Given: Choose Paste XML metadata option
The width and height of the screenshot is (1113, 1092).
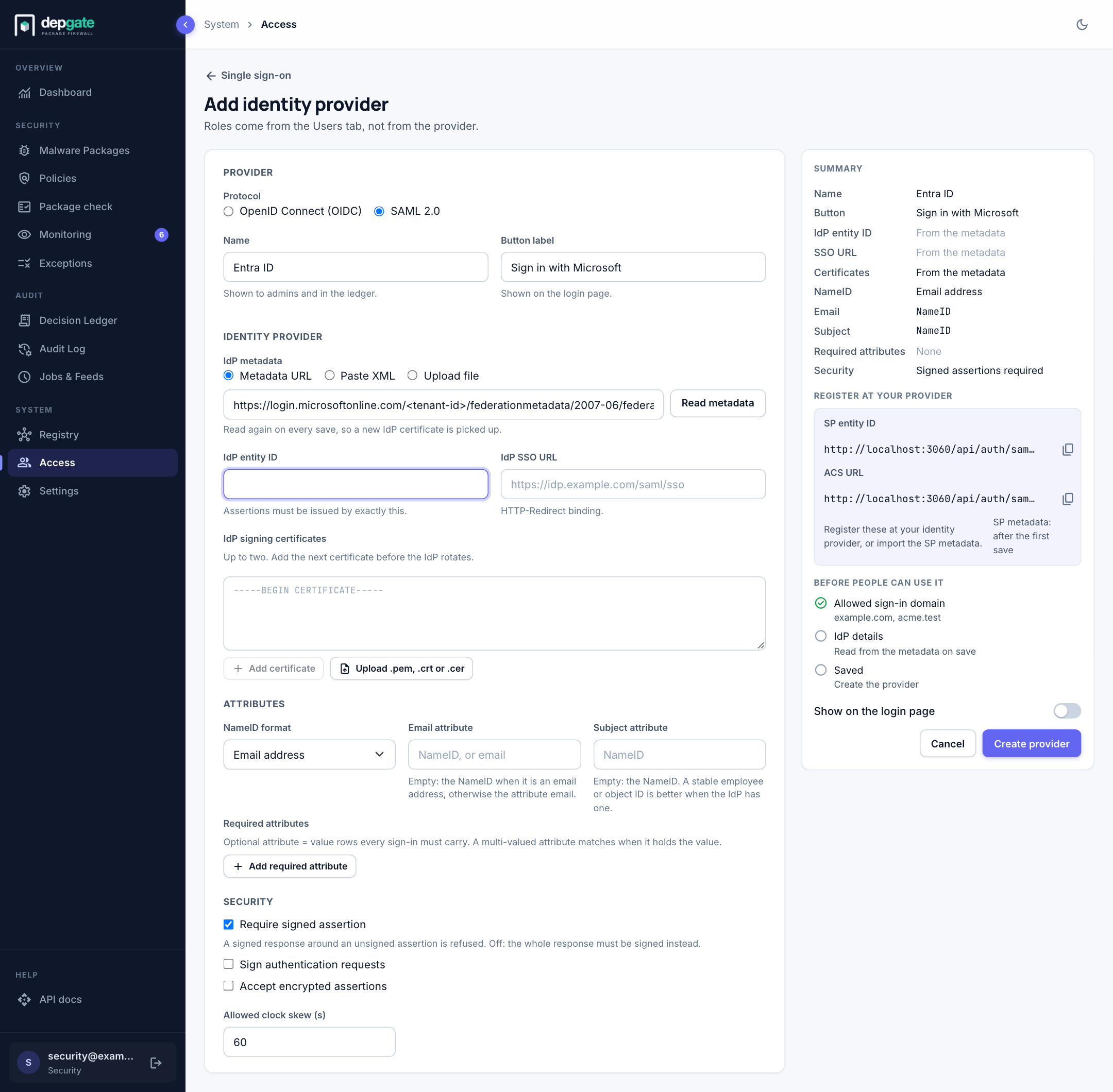Looking at the screenshot, I should click(329, 376).
